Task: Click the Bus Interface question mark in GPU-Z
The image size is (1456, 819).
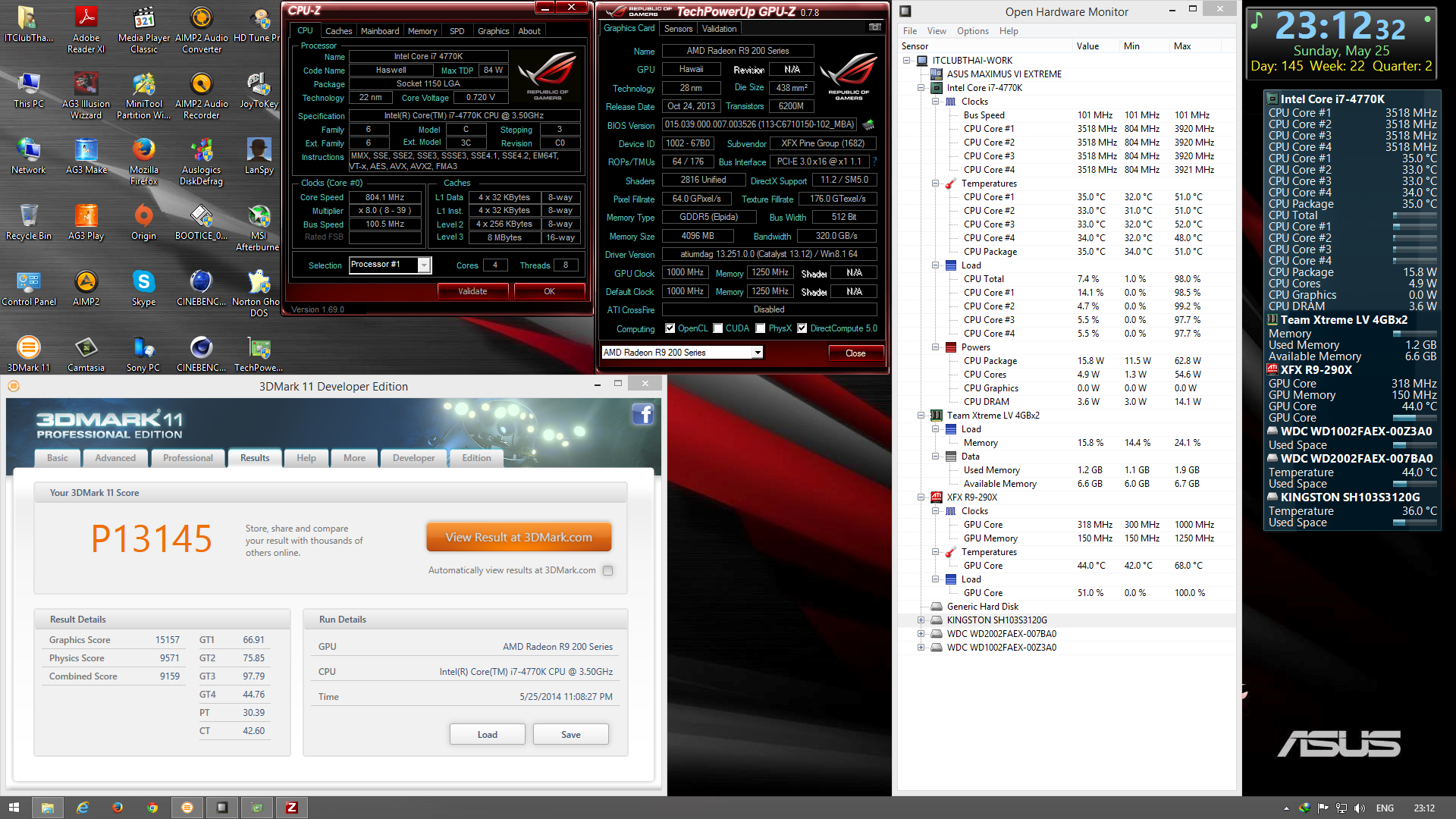Action: click(x=874, y=162)
